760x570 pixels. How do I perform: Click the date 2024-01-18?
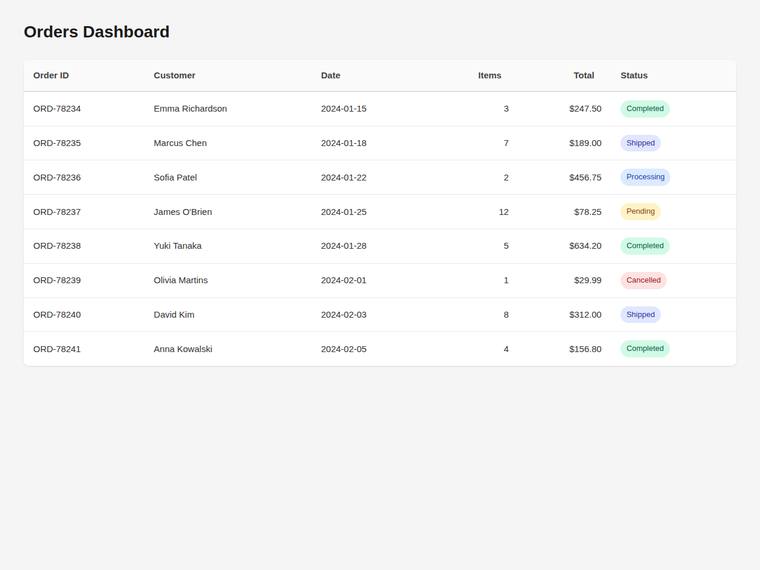344,143
